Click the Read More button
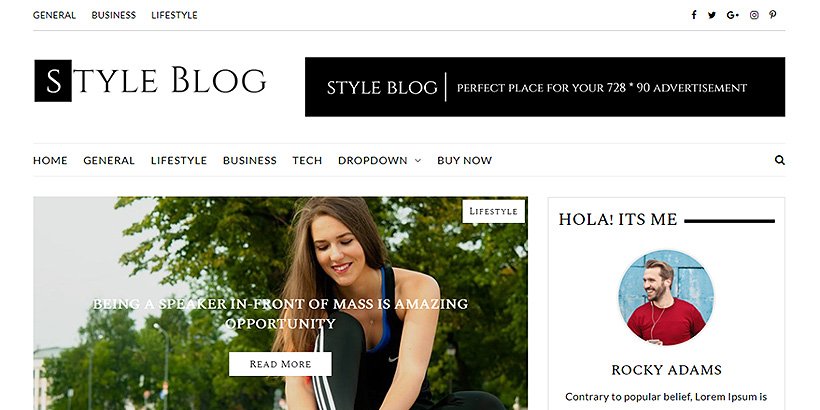Screen dimensions: 820x410 [x=280, y=364]
